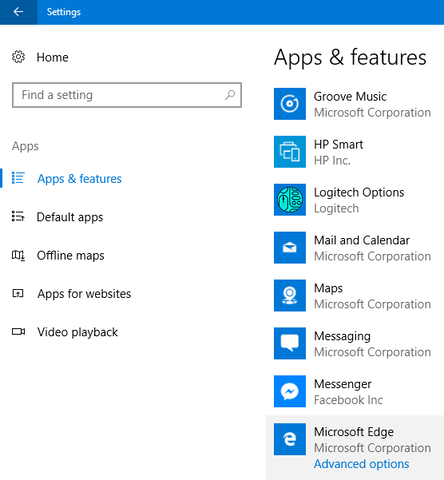Click the Logitech Options app icon
The height and width of the screenshot is (480, 444).
pyautogui.click(x=290, y=200)
